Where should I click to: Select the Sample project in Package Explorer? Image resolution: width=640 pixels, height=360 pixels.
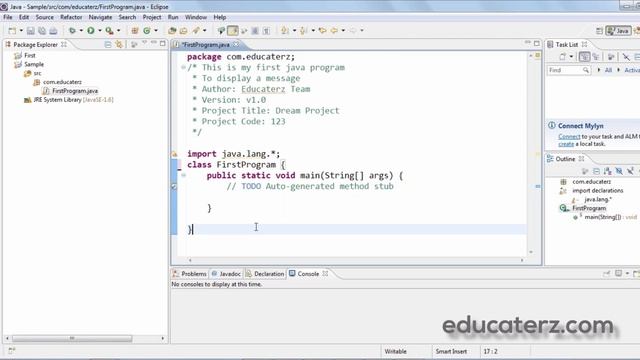(34, 64)
